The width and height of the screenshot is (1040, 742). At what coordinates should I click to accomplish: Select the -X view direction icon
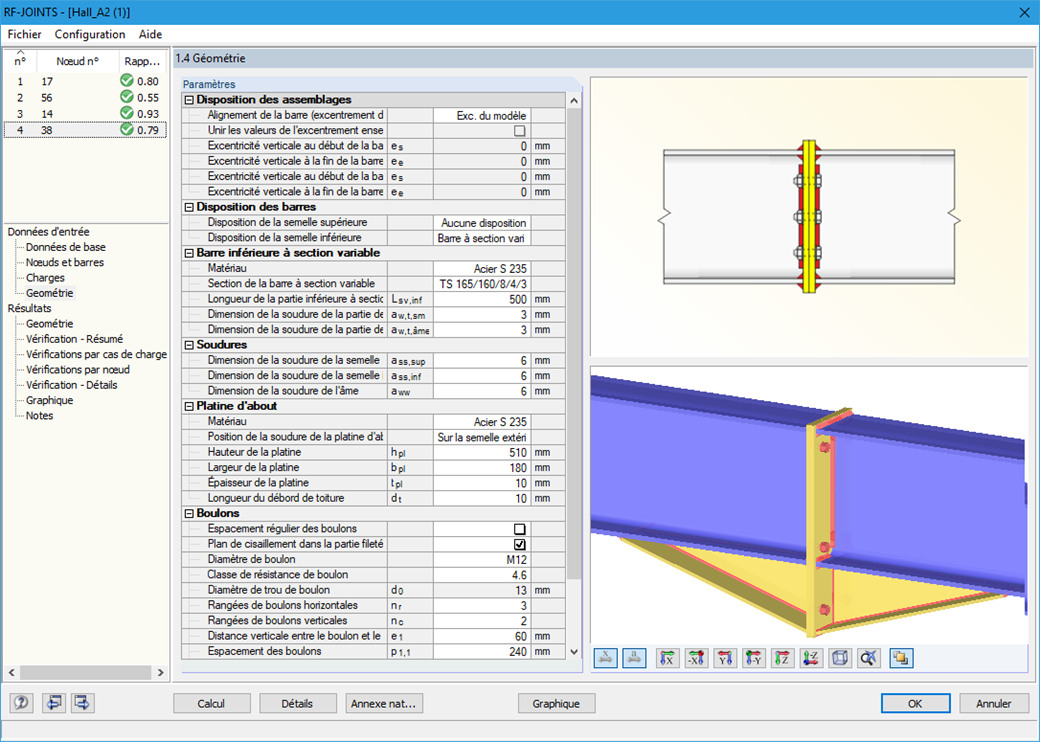[695, 658]
